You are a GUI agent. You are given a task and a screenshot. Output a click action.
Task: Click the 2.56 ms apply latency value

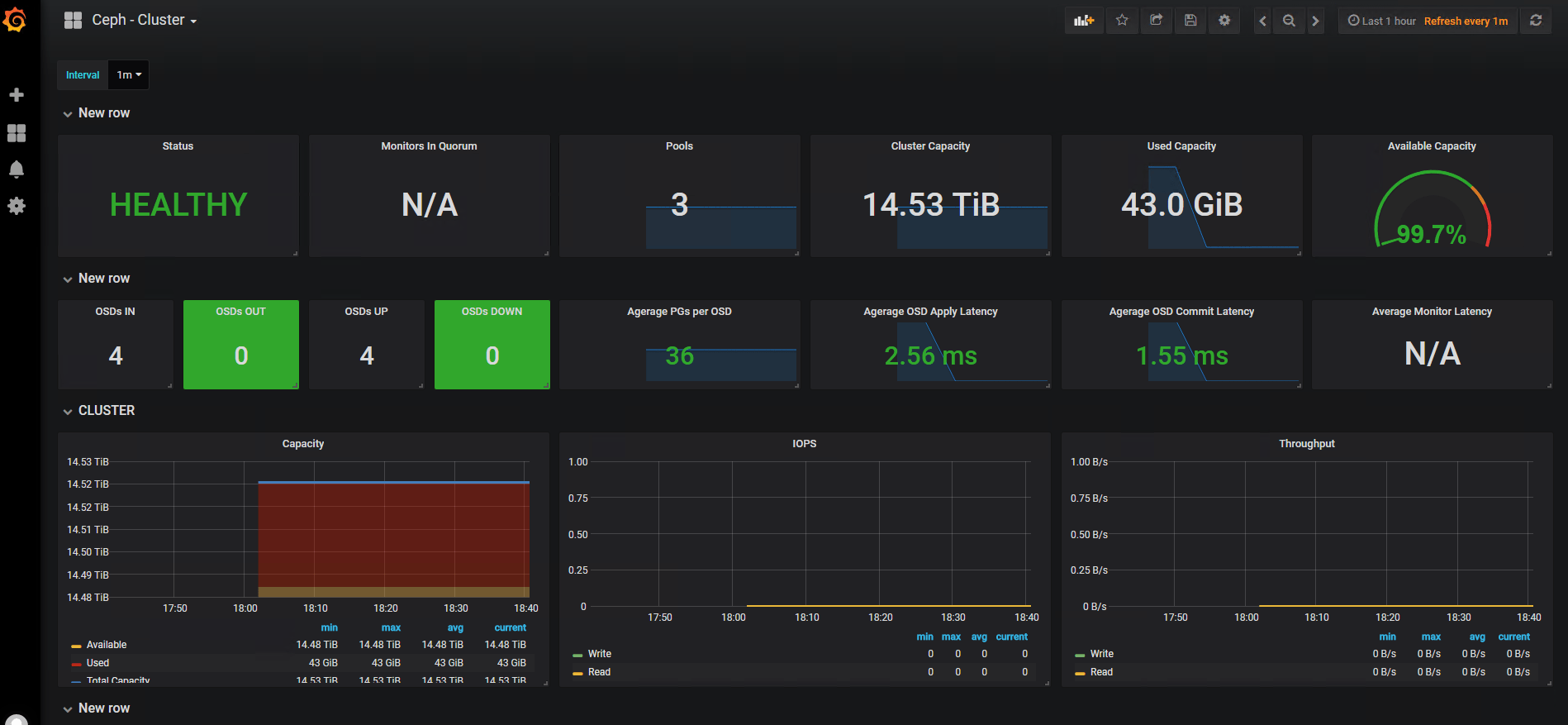(930, 356)
